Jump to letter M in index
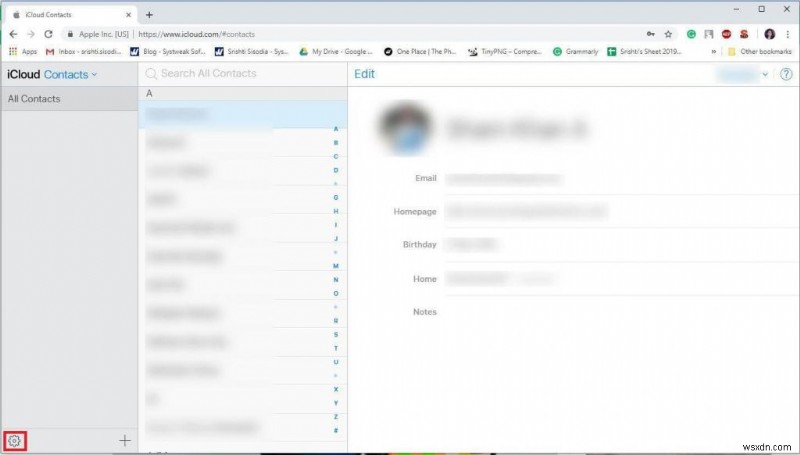The image size is (800, 455). pyautogui.click(x=336, y=266)
